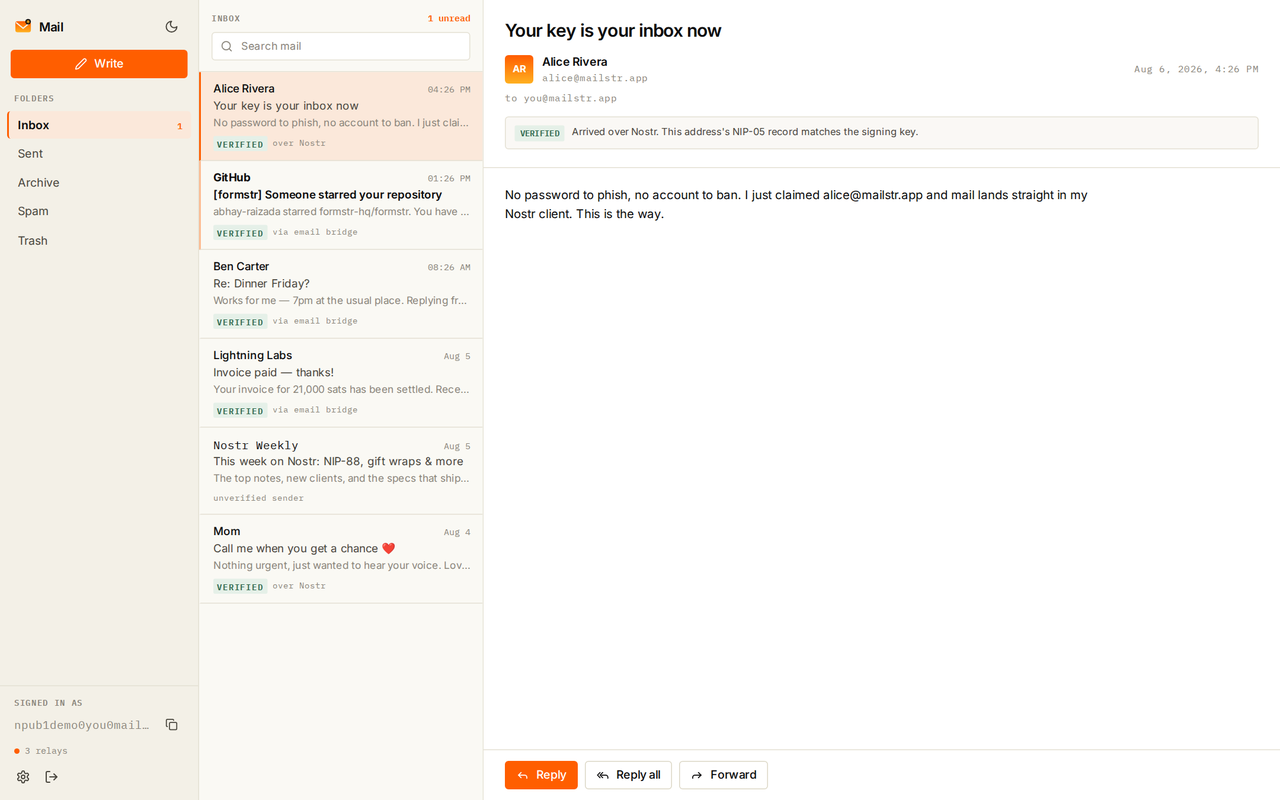Click the Mail envelope logo icon
1280x800 pixels.
[23, 27]
